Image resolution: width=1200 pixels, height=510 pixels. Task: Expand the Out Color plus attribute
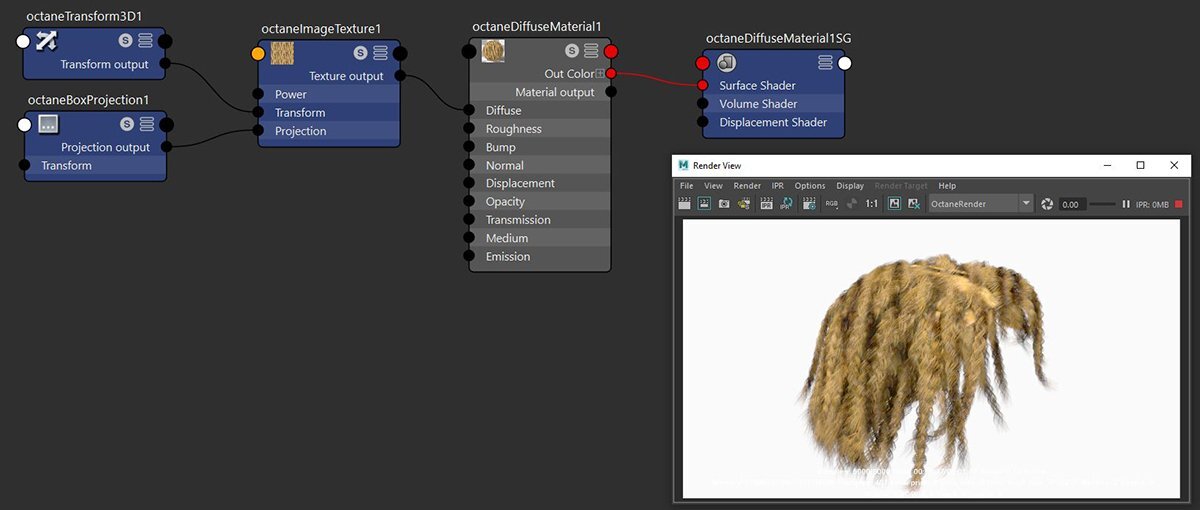click(x=599, y=74)
